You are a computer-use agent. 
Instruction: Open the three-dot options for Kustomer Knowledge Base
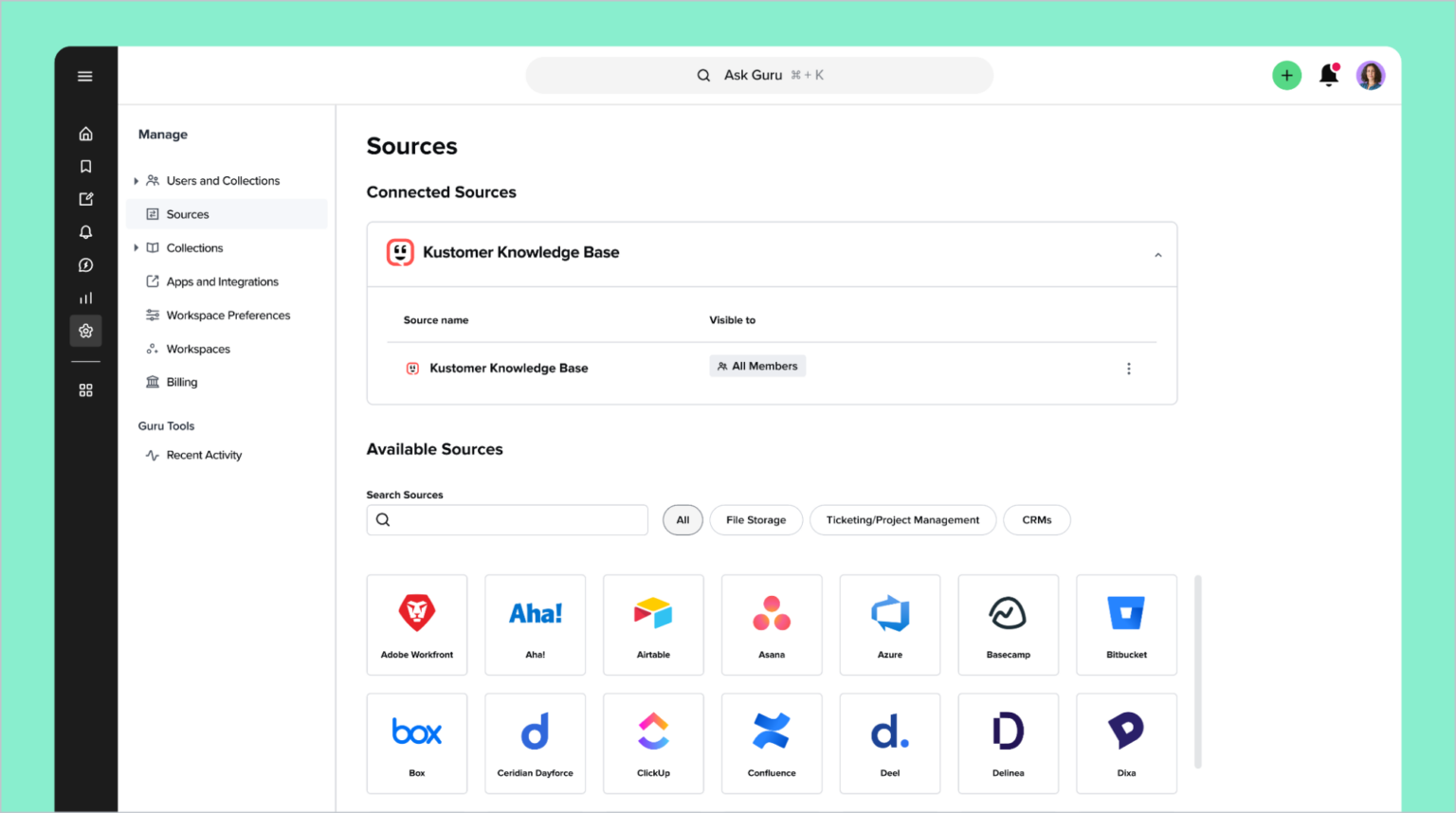tap(1128, 368)
